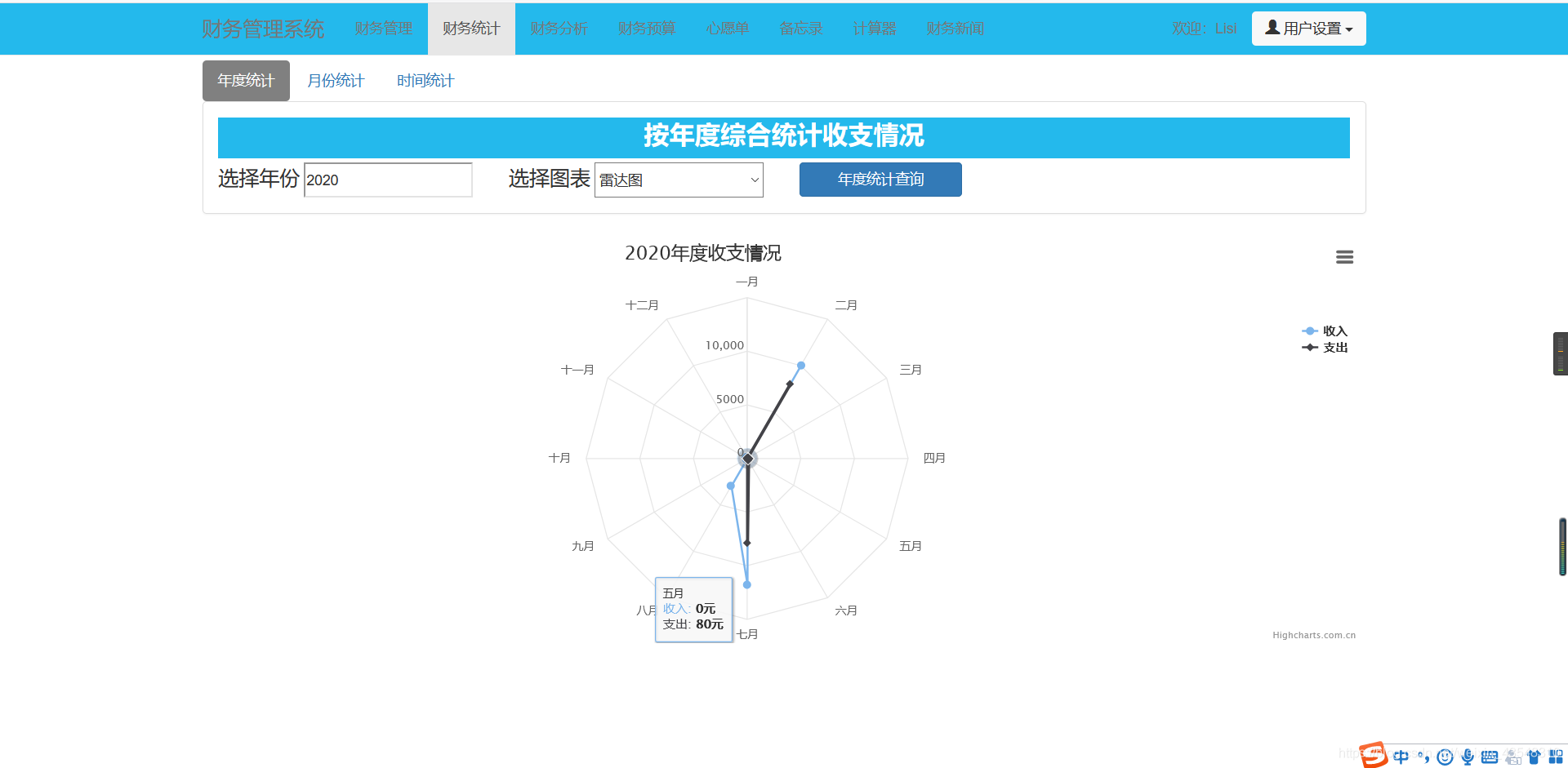Click the year input showing 2020
This screenshot has height=768, width=1568.
(388, 180)
